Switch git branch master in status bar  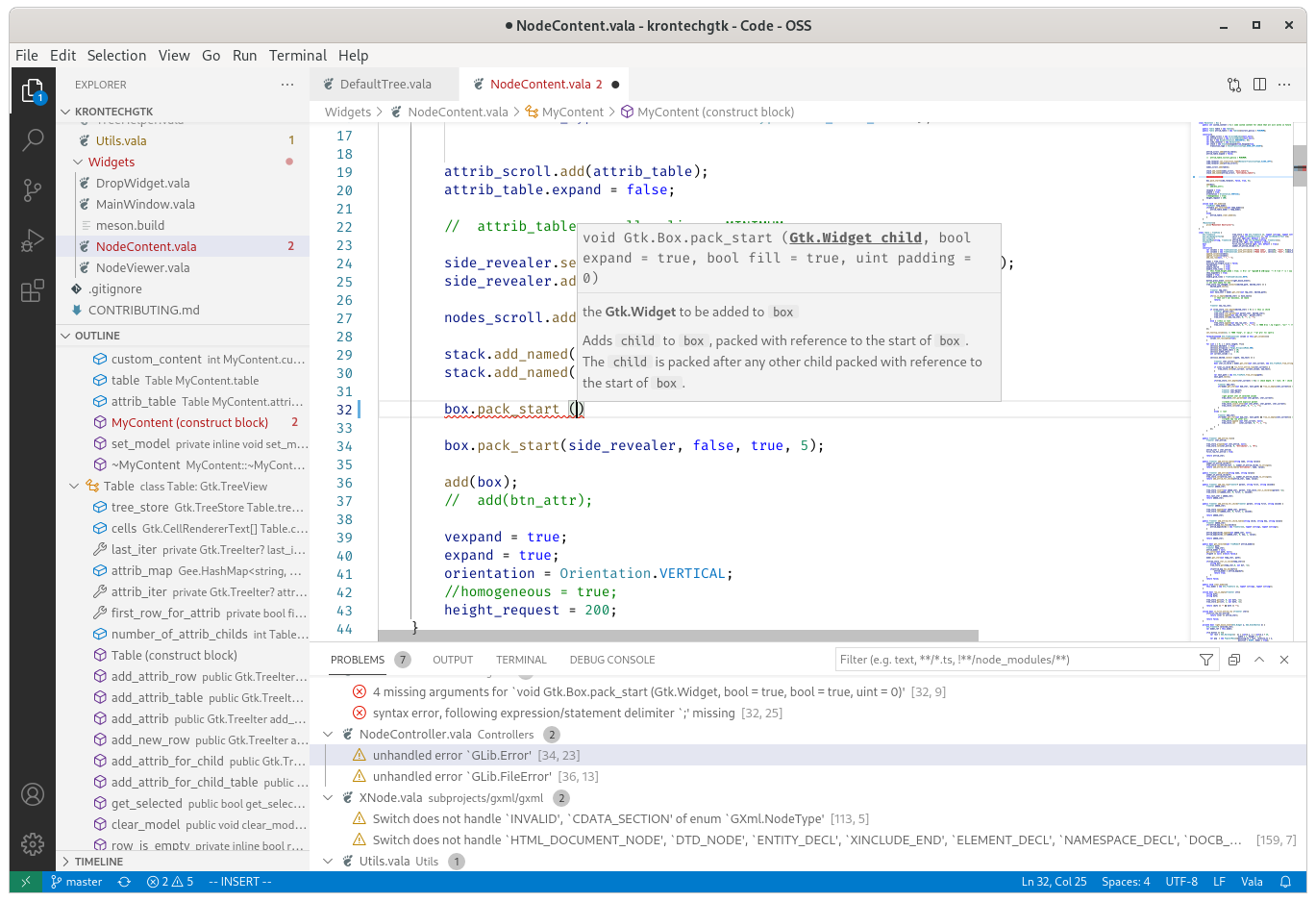coord(76,882)
